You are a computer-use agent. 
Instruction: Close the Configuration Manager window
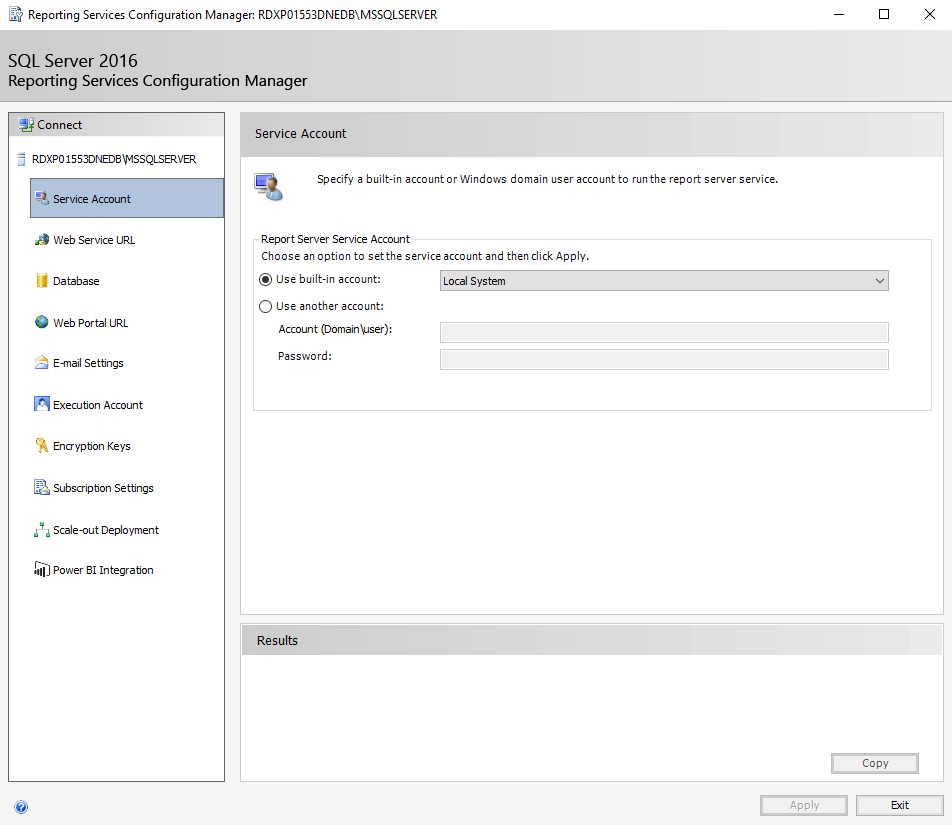[x=930, y=15]
